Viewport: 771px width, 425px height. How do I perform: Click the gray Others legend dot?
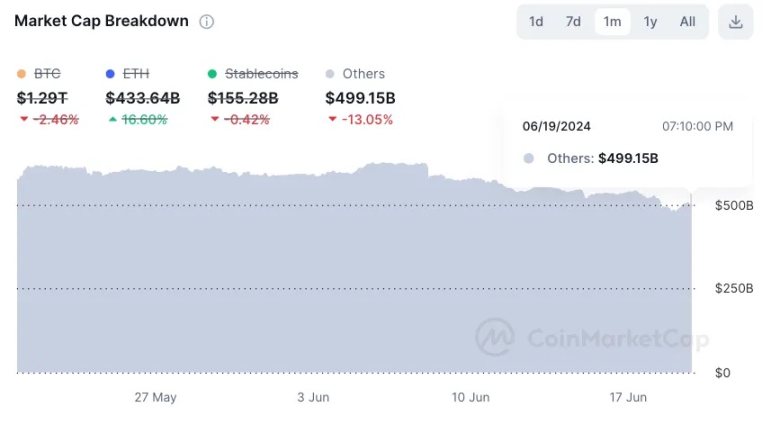(x=330, y=74)
